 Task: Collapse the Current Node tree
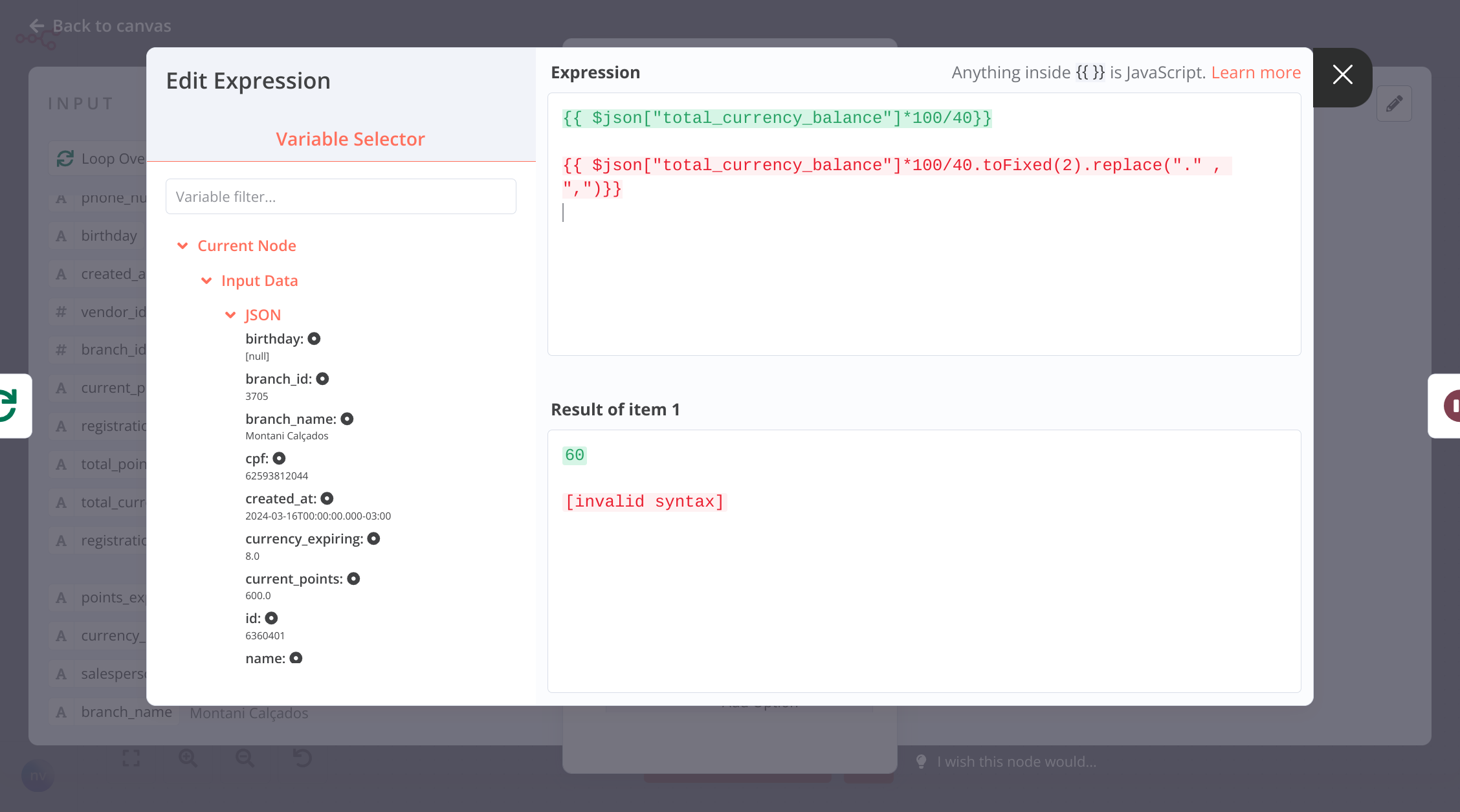[x=182, y=246]
